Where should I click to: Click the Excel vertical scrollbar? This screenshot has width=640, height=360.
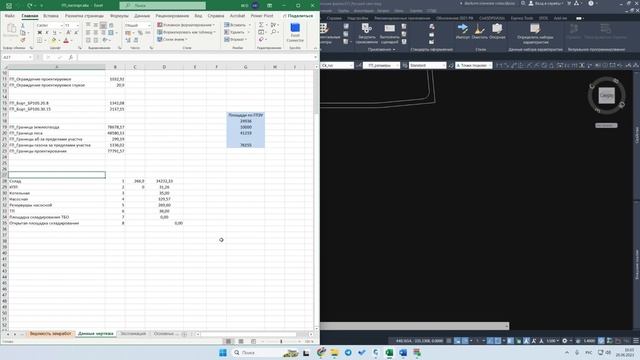tap(317, 199)
